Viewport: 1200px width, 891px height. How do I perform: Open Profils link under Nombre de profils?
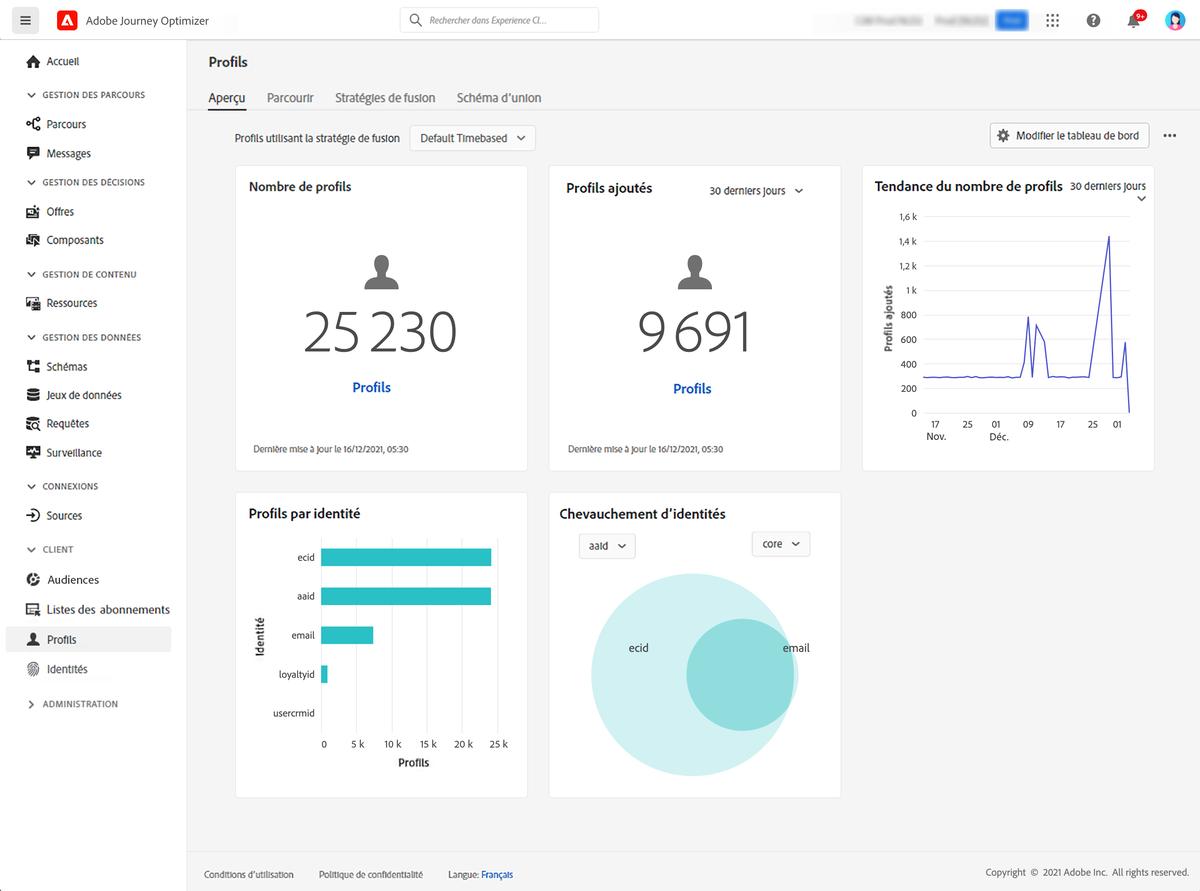pyautogui.click(x=371, y=387)
